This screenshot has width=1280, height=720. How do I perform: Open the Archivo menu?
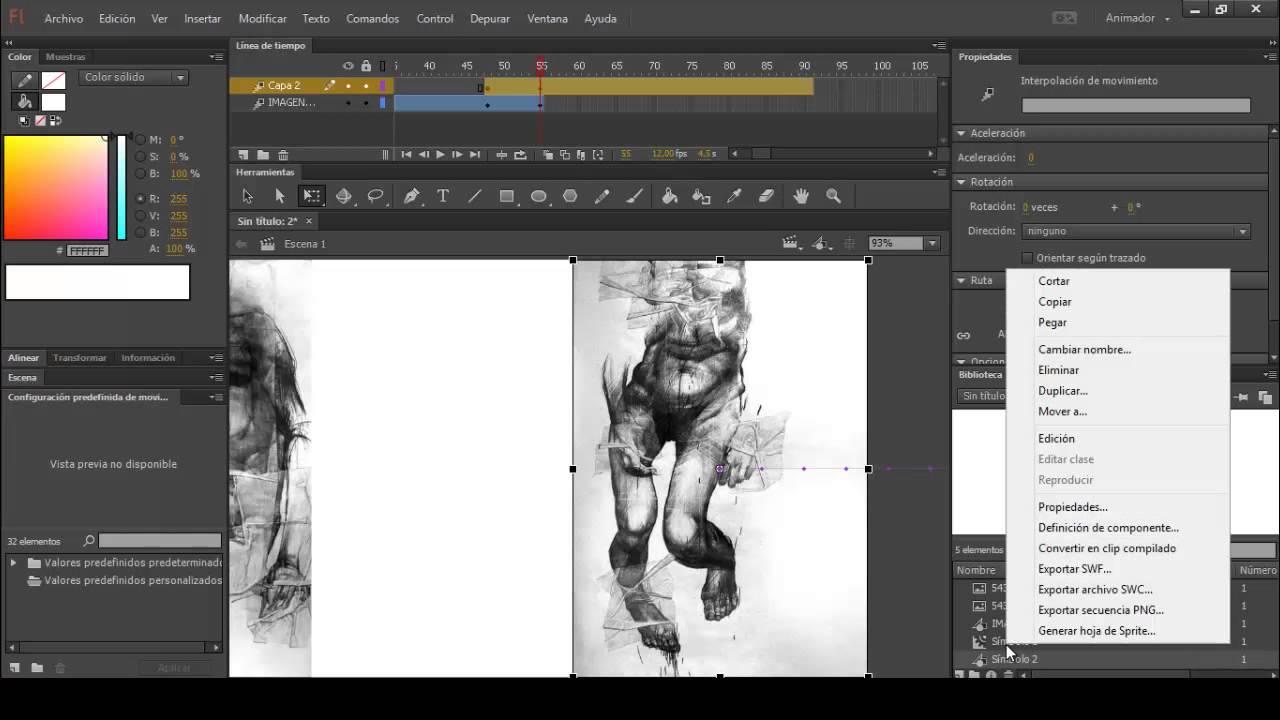[64, 18]
